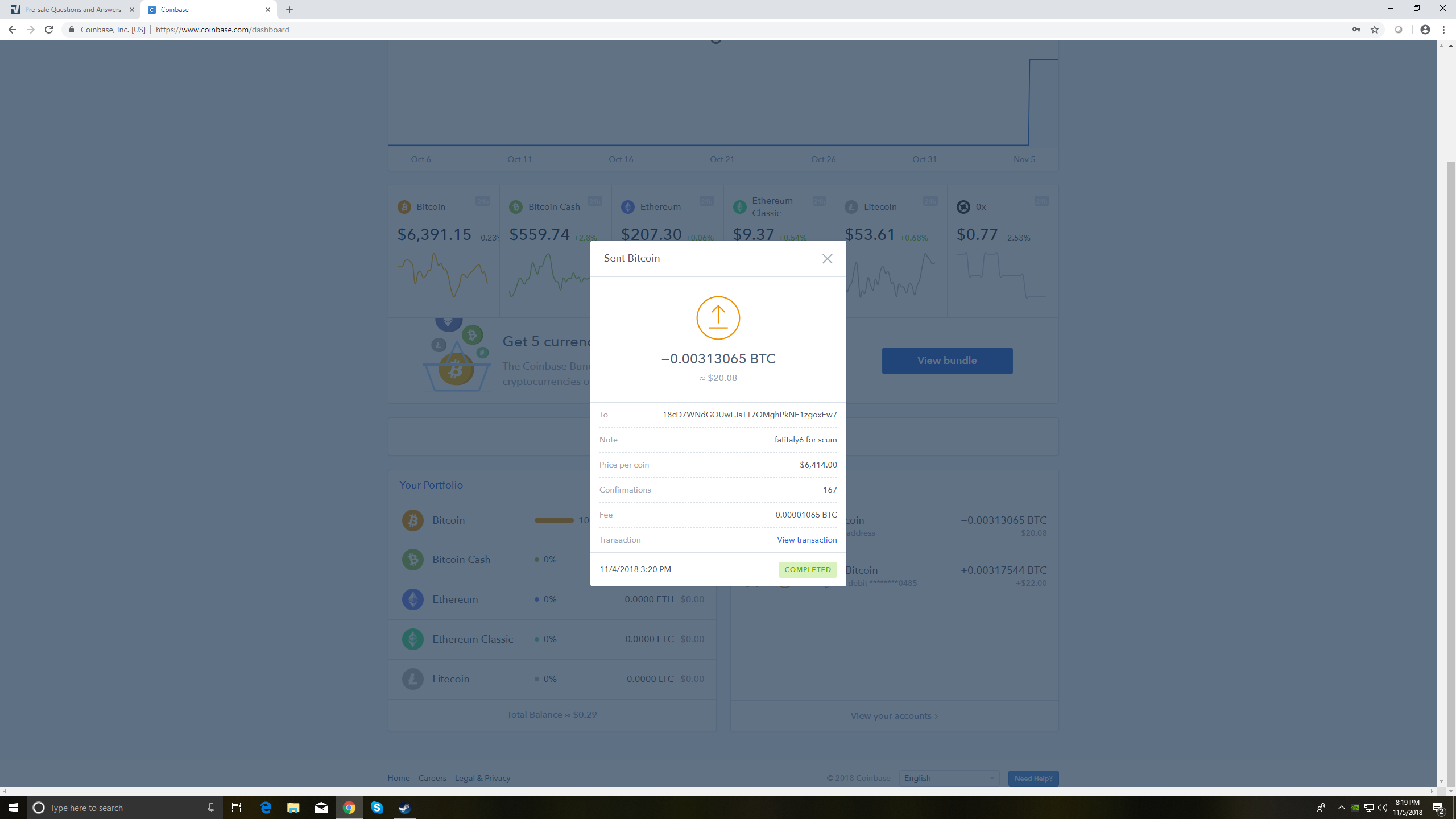The image size is (1456, 819).
Task: Click the Bitcoin Cash portfolio icon
Action: [412, 560]
